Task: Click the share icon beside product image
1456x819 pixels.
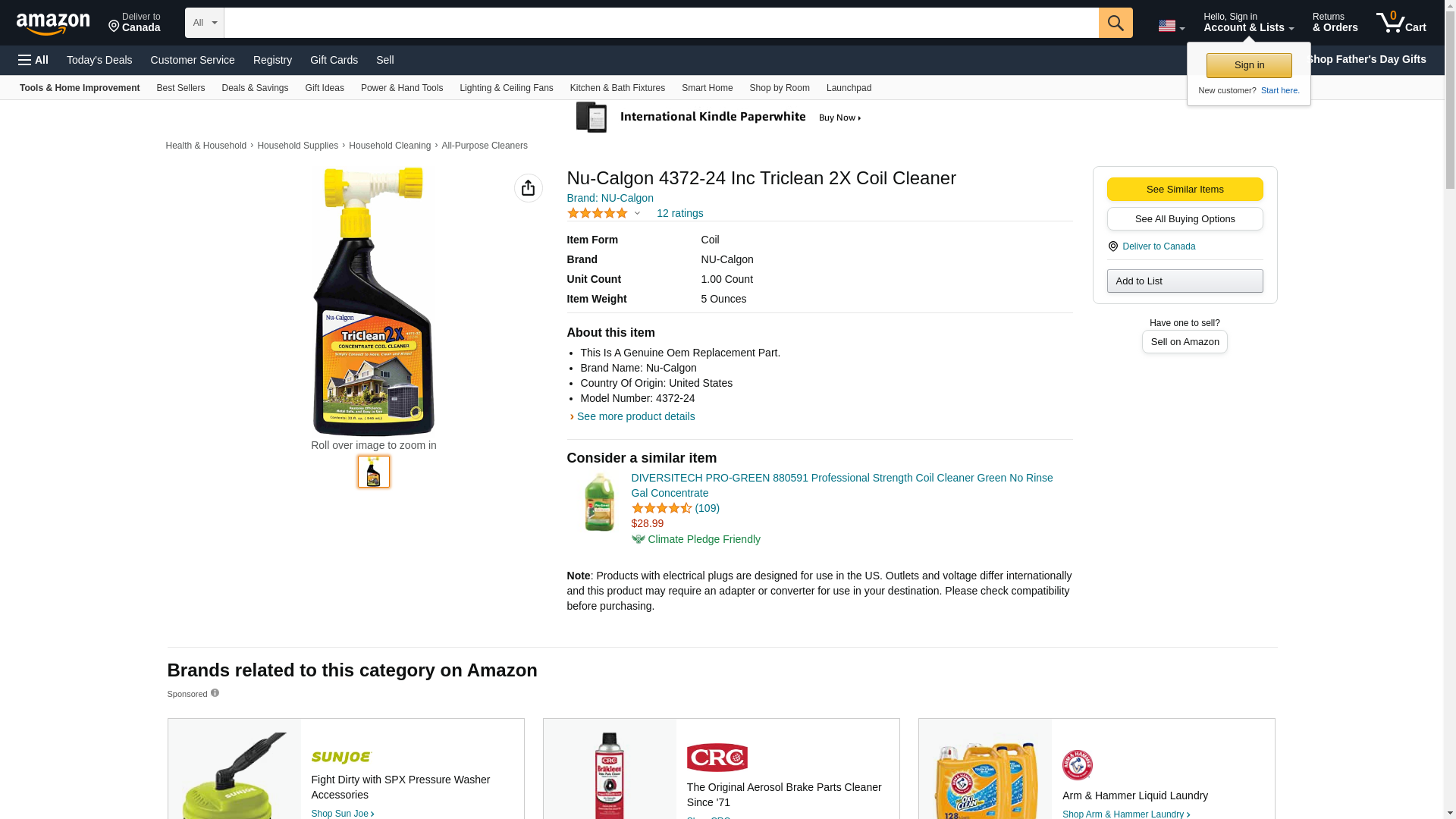Action: pyautogui.click(x=528, y=188)
